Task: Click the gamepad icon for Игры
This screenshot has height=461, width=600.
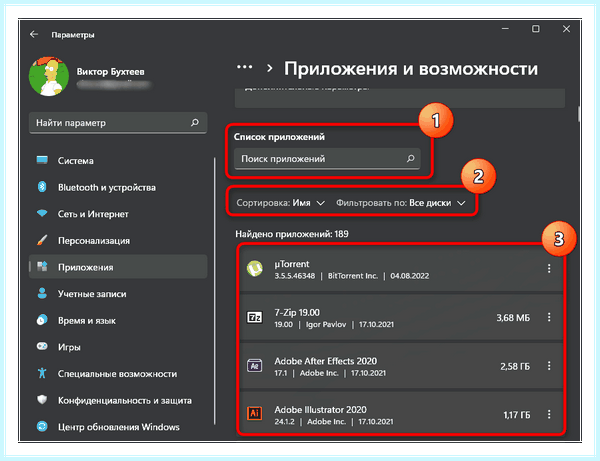Action: (42, 346)
